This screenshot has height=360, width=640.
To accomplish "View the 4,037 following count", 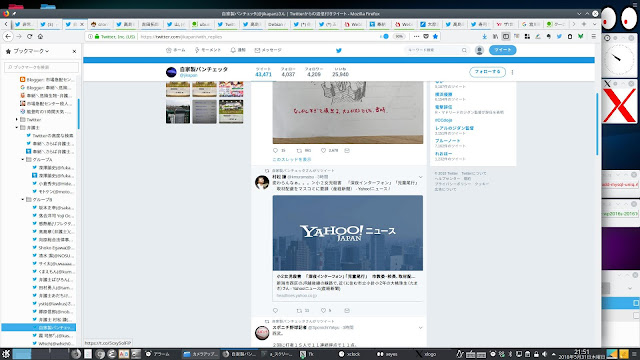I will coord(288,72).
